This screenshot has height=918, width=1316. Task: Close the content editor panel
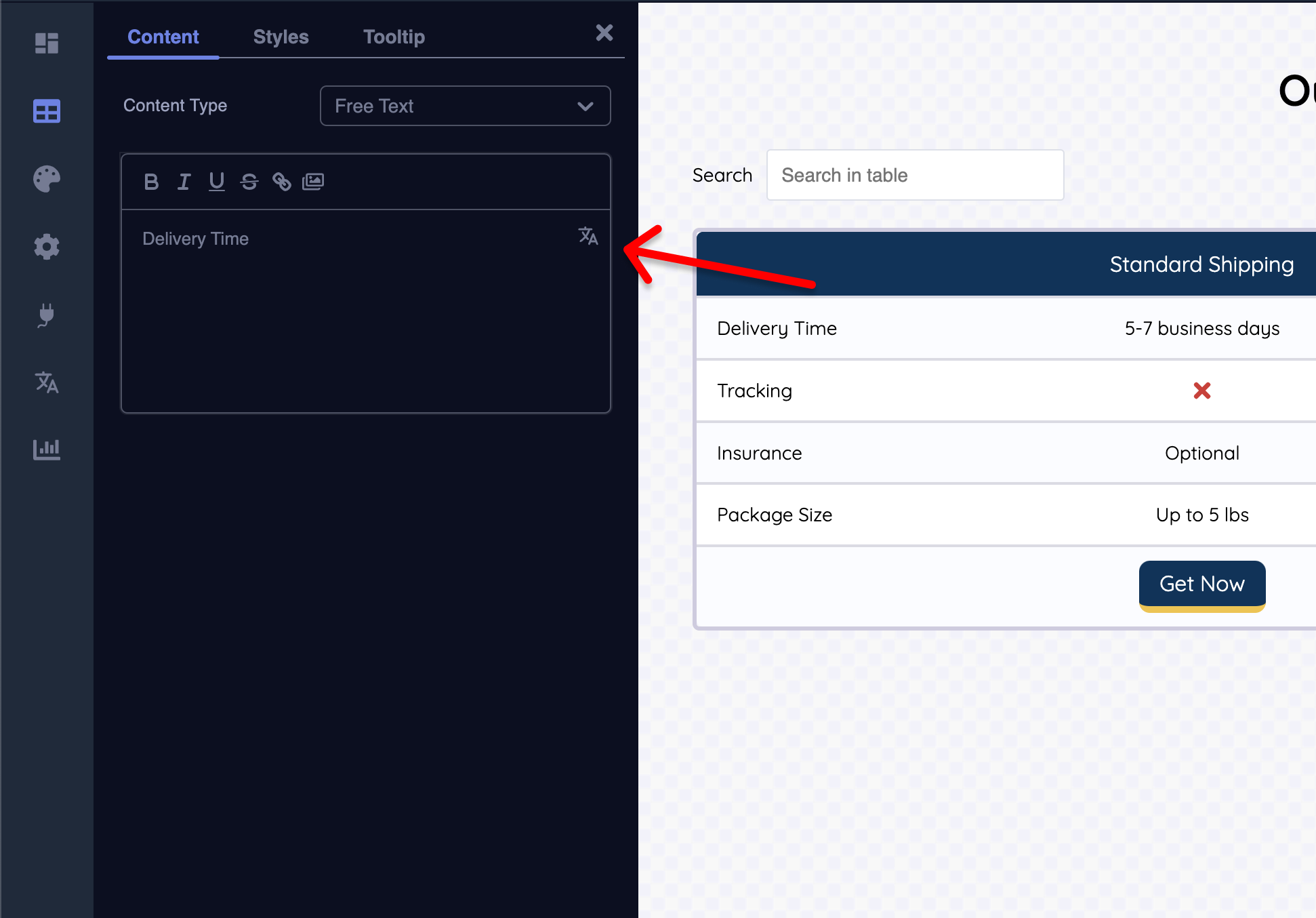tap(604, 33)
